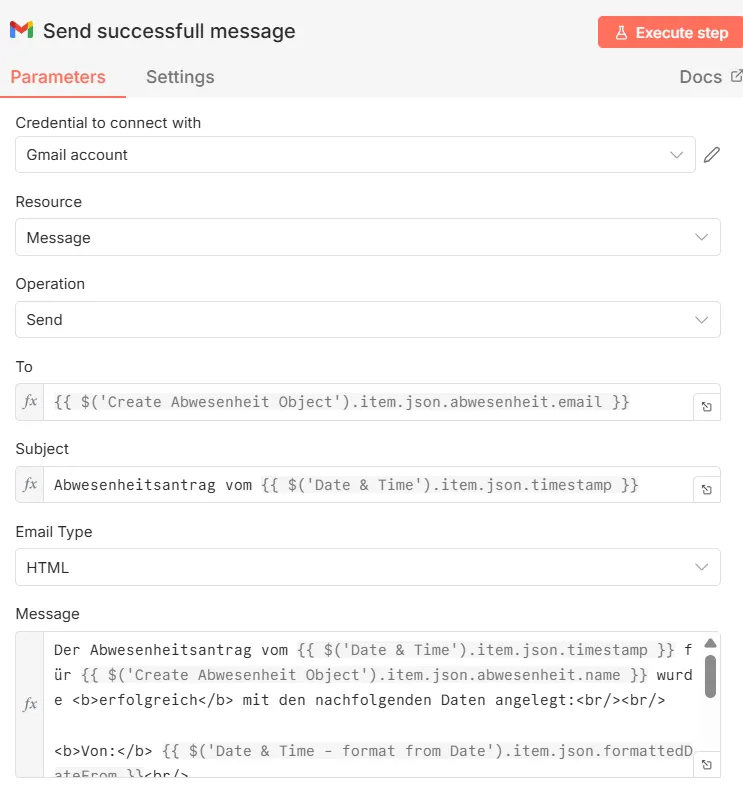
Task: Click the Execute step button
Action: pyautogui.click(x=671, y=32)
